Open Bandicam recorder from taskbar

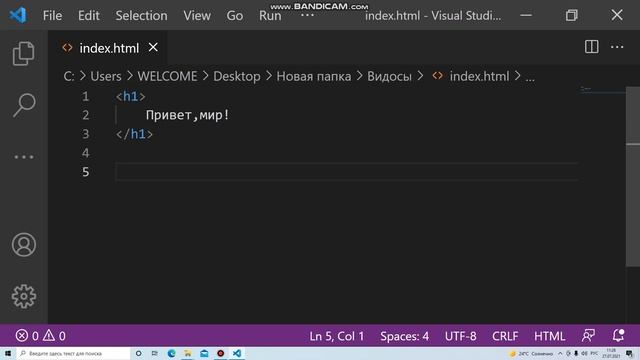(x=220, y=353)
